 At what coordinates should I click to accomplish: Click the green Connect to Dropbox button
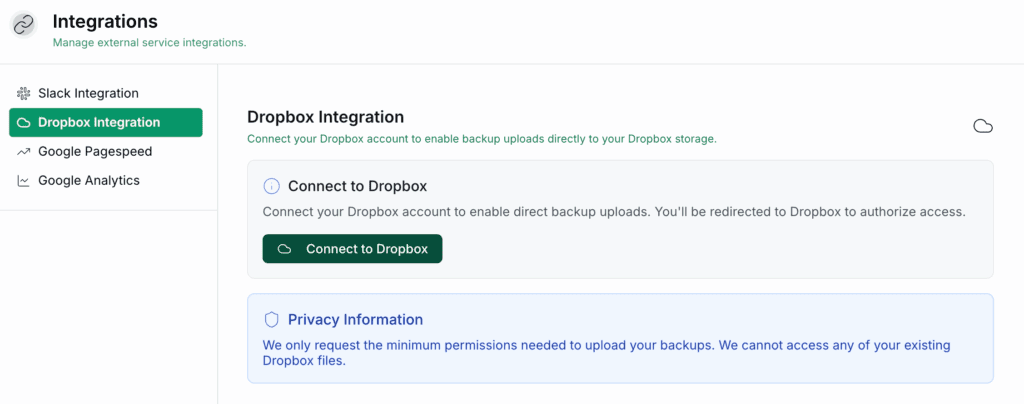353,249
